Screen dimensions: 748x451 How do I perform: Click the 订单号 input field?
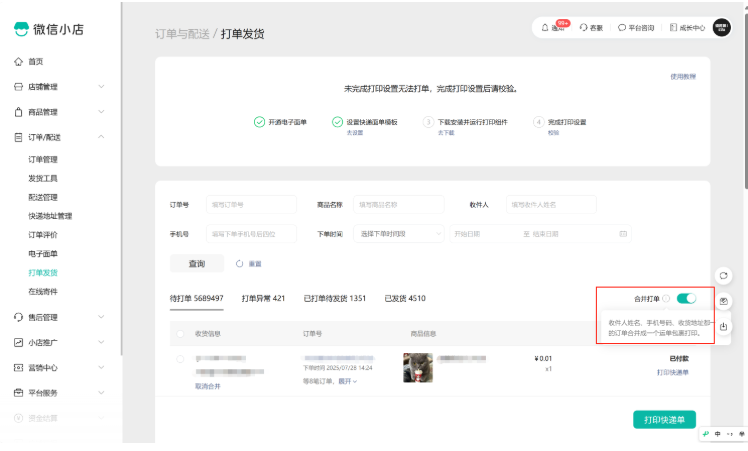251,204
